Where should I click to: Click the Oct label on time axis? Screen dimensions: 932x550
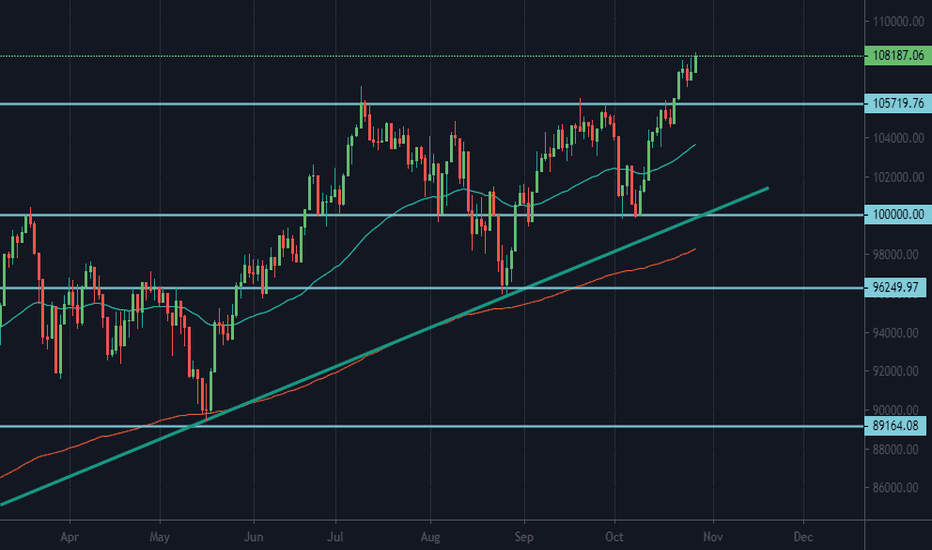pyautogui.click(x=614, y=537)
